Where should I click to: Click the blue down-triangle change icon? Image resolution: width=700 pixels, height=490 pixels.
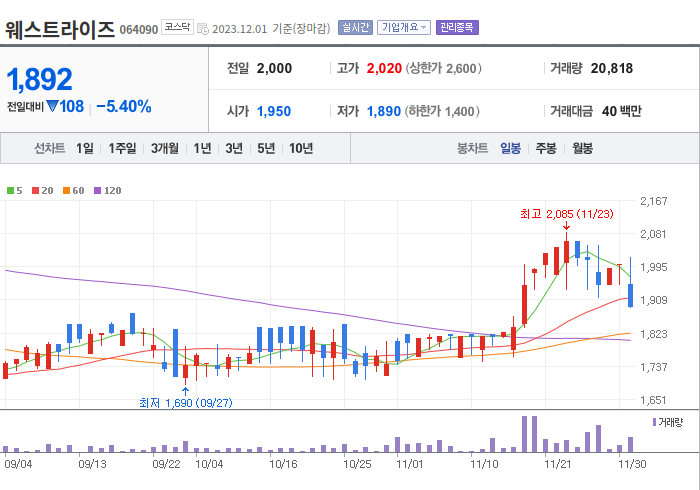point(52,106)
